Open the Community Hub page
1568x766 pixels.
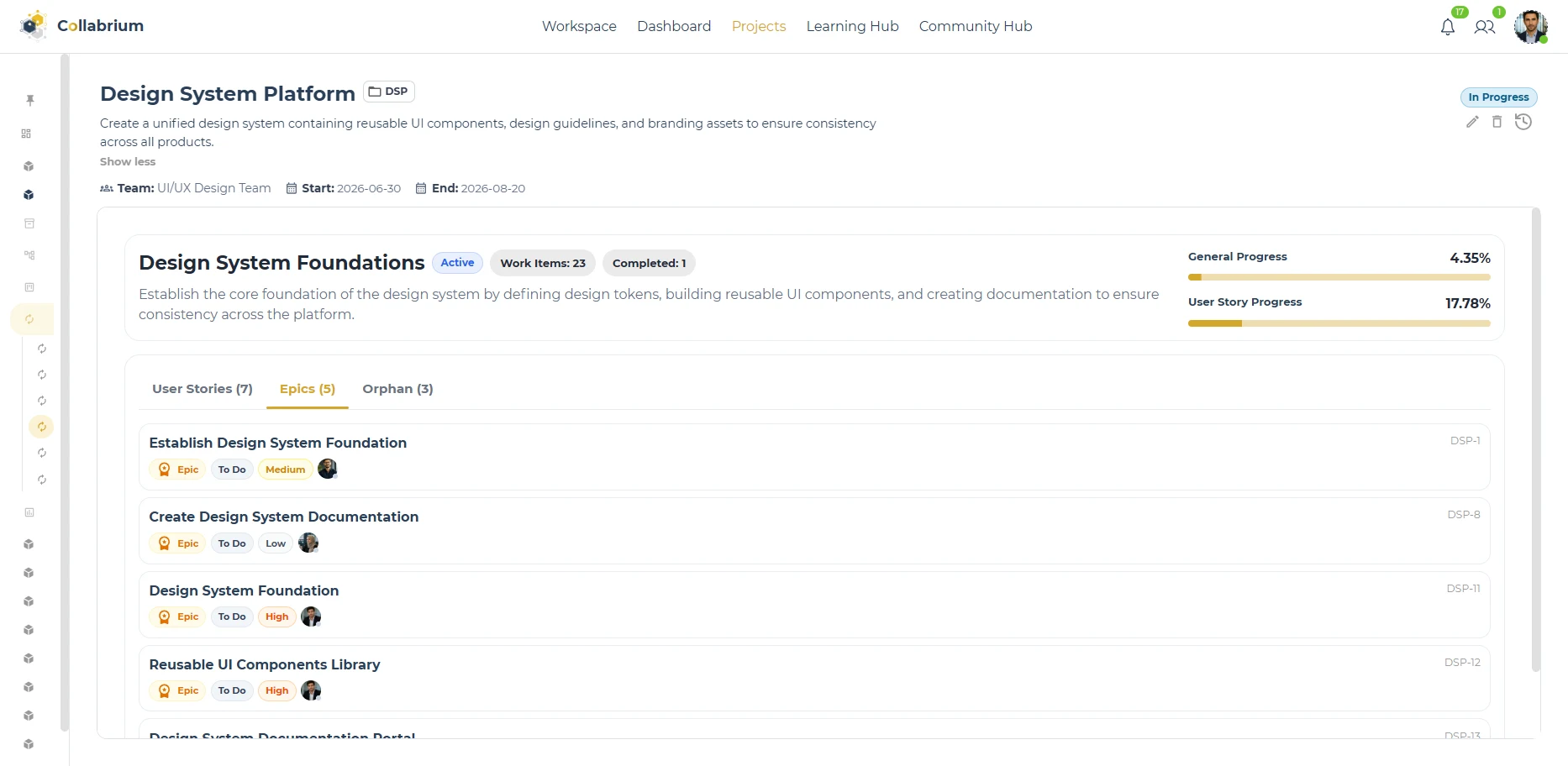976,26
